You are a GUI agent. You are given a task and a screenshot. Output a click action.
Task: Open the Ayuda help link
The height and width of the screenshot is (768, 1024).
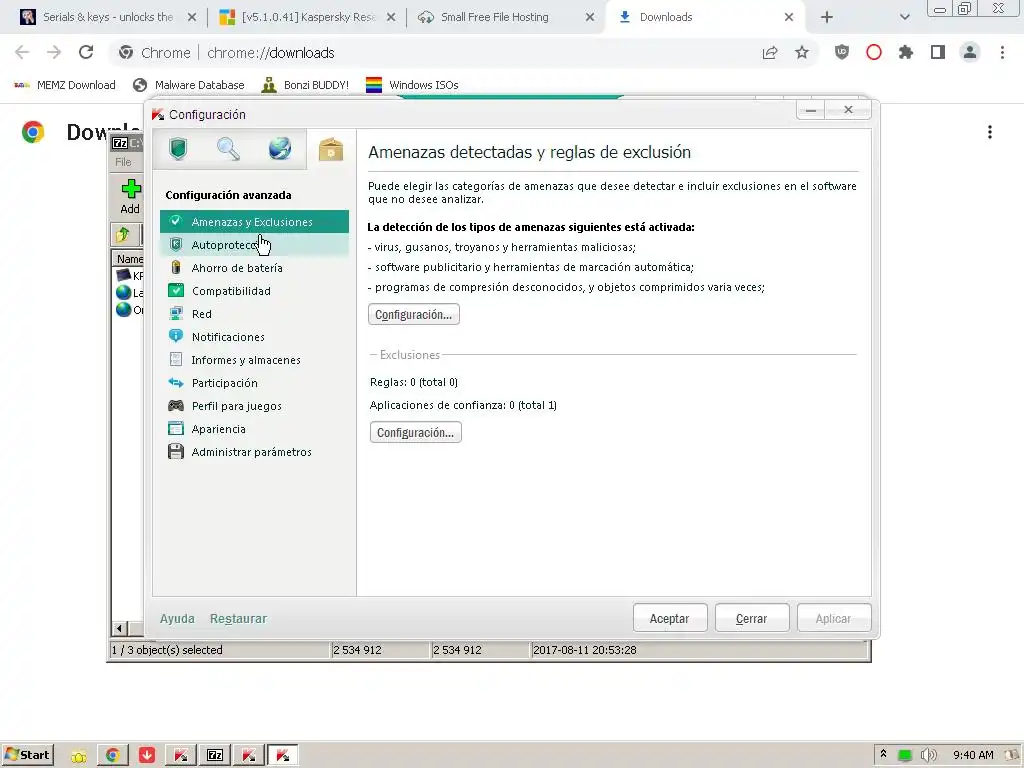177,618
